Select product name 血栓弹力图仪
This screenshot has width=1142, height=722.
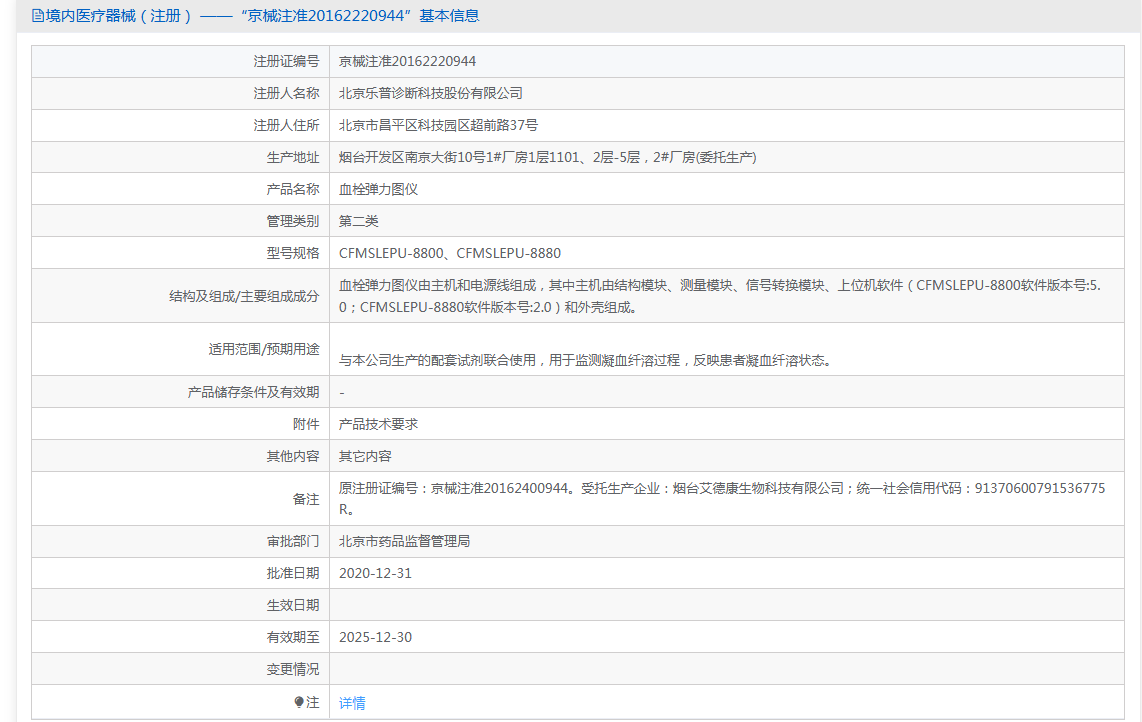click(x=379, y=189)
